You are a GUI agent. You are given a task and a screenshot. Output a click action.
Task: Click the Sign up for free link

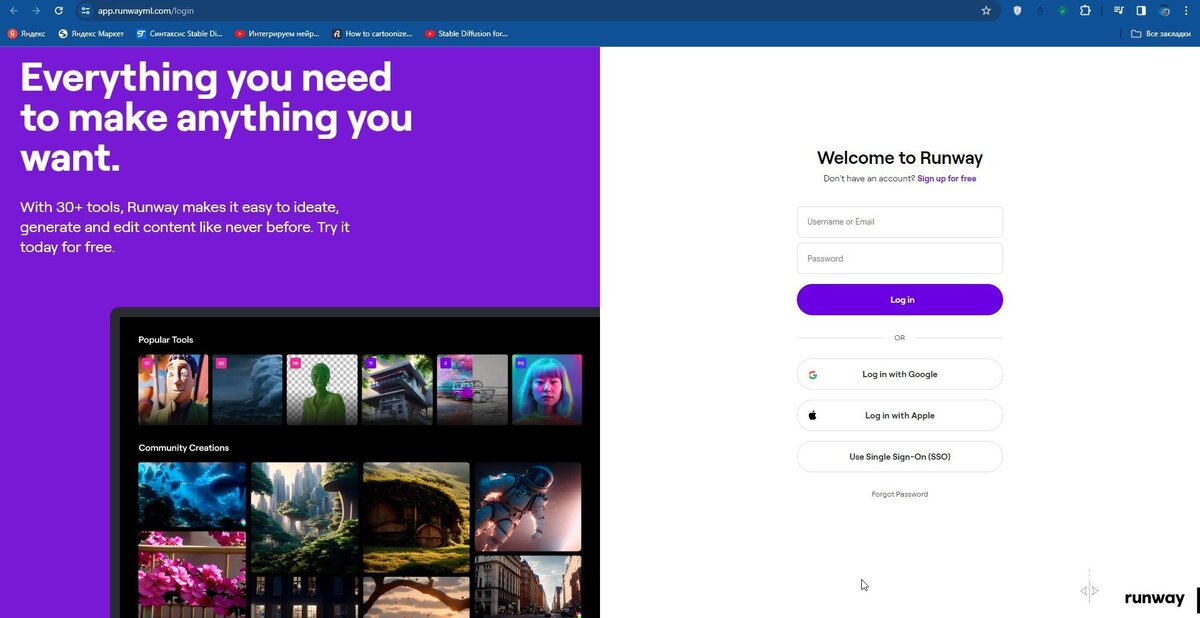point(947,179)
